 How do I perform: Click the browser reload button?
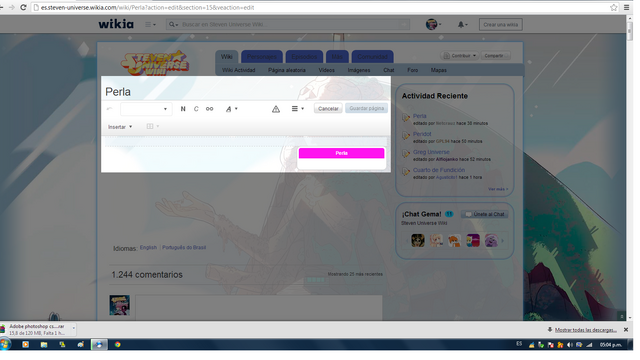pos(23,7)
